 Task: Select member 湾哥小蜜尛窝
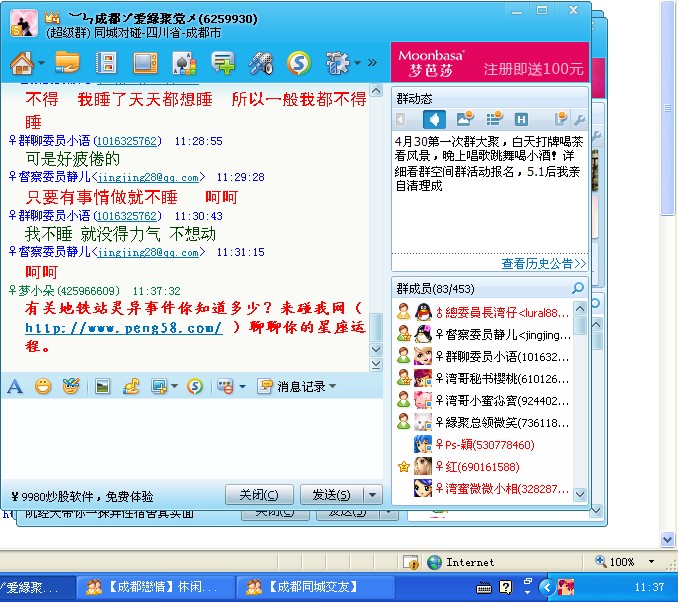484,400
